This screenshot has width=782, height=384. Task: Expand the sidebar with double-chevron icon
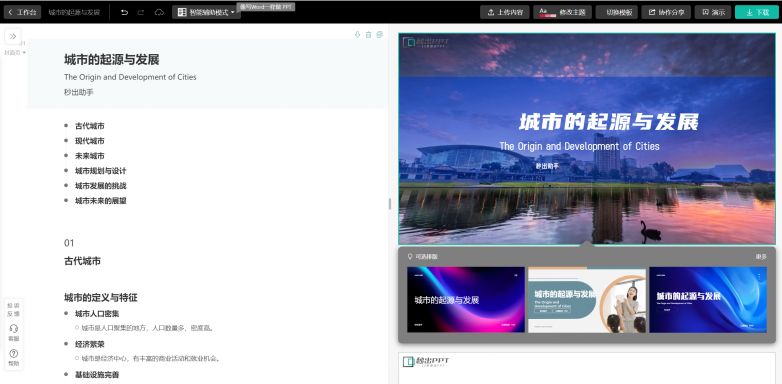point(12,36)
